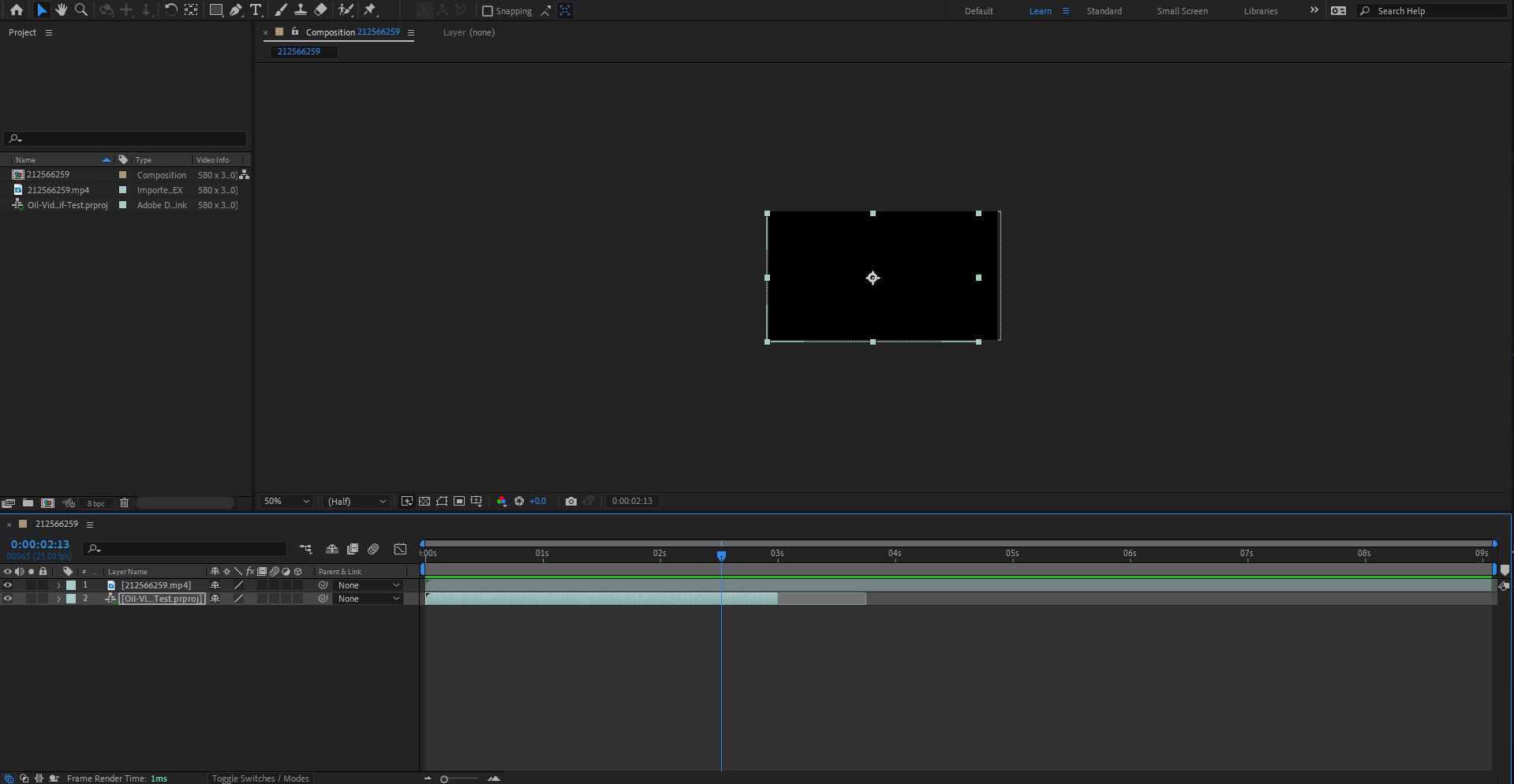Open the 50% magnification dropdown
The image size is (1514, 784).
coord(286,502)
